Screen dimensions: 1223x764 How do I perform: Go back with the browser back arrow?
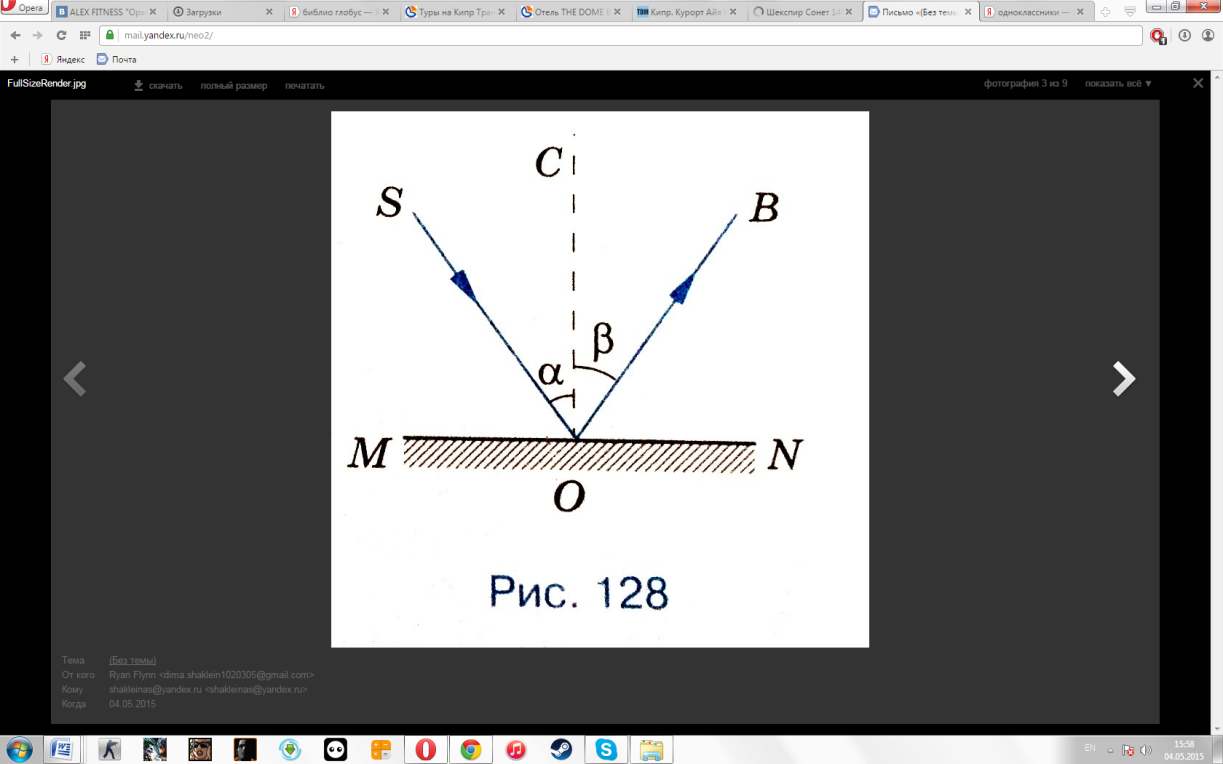tap(16, 35)
